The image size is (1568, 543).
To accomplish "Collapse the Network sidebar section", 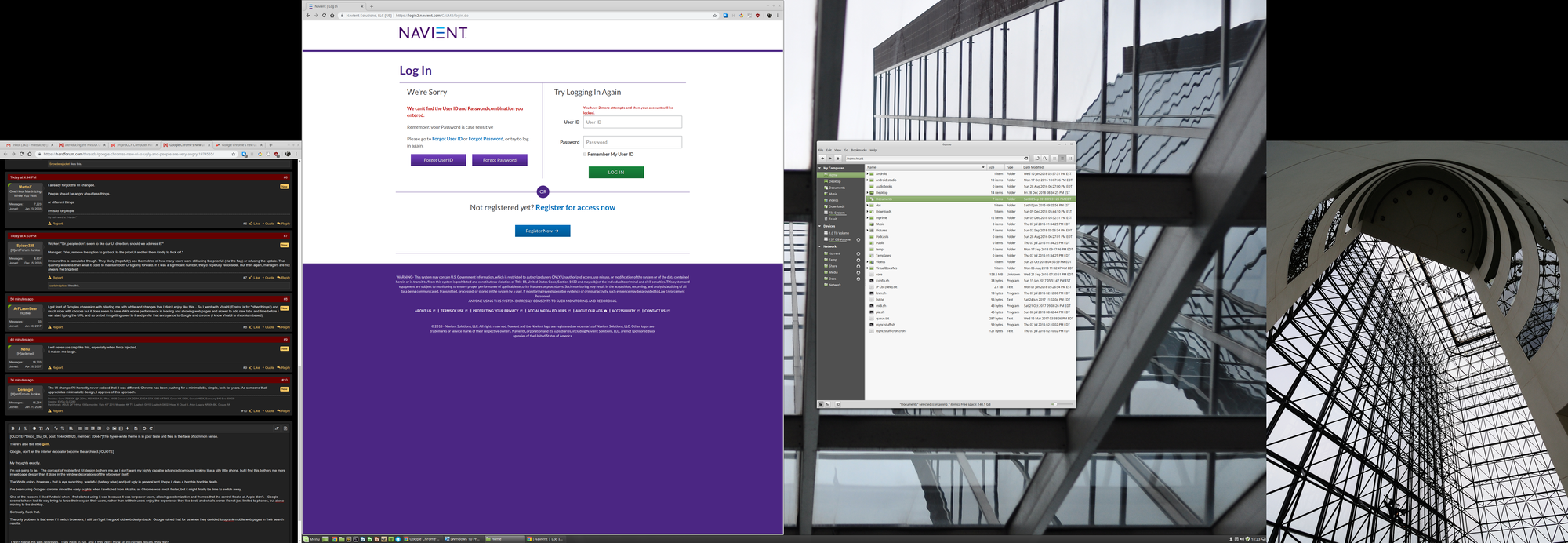I will point(820,246).
